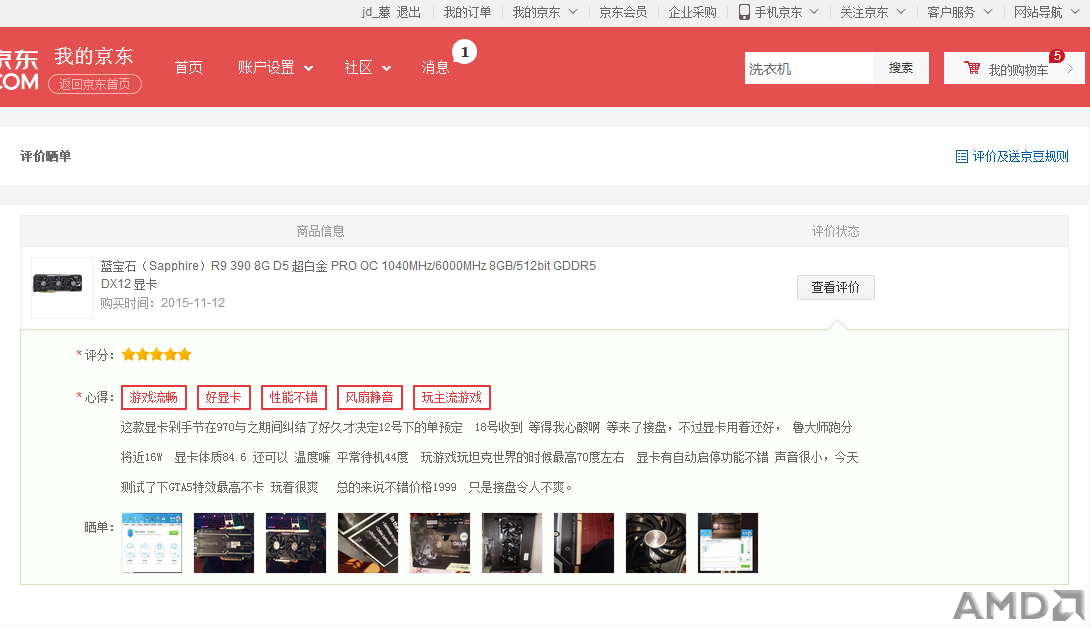Image resolution: width=1090 pixels, height=626 pixels.
Task: Open 消息 in the red navigation
Action: [435, 67]
